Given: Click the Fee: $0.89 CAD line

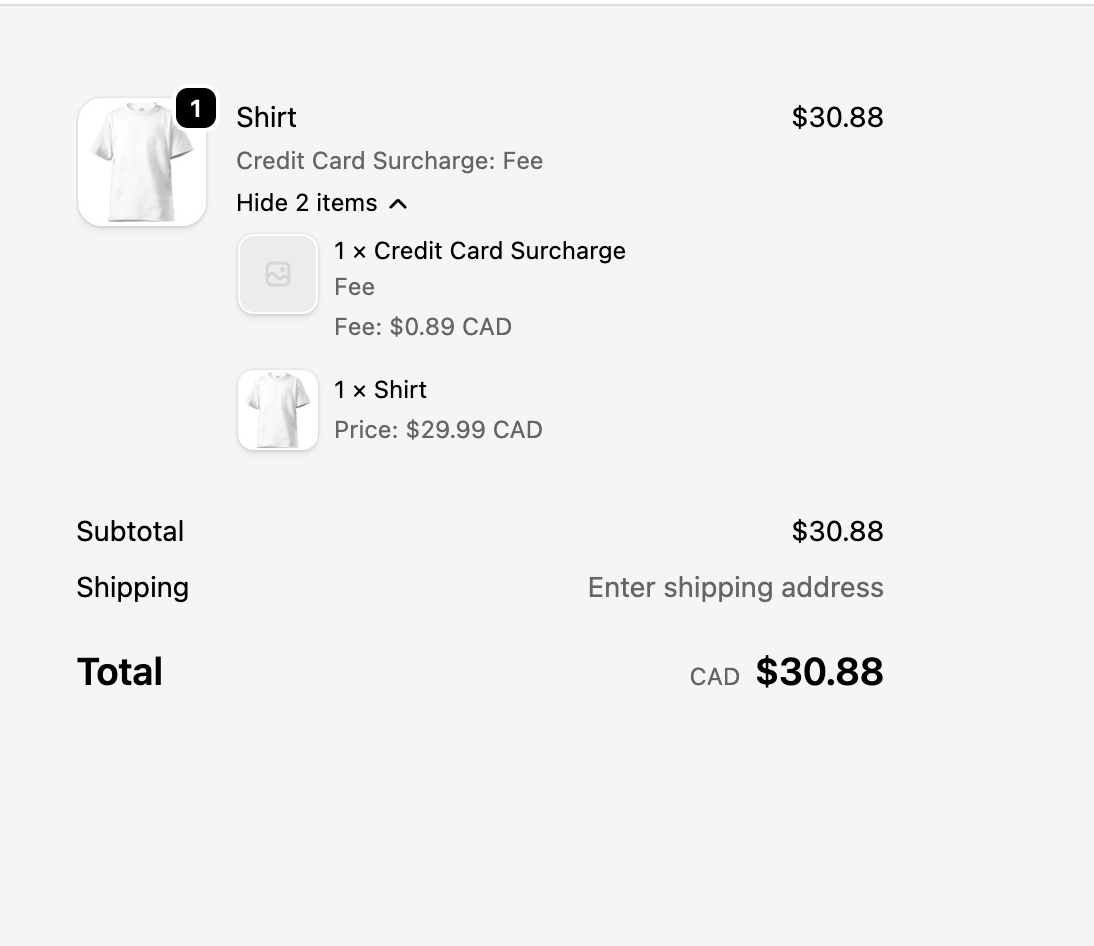Looking at the screenshot, I should tap(423, 327).
